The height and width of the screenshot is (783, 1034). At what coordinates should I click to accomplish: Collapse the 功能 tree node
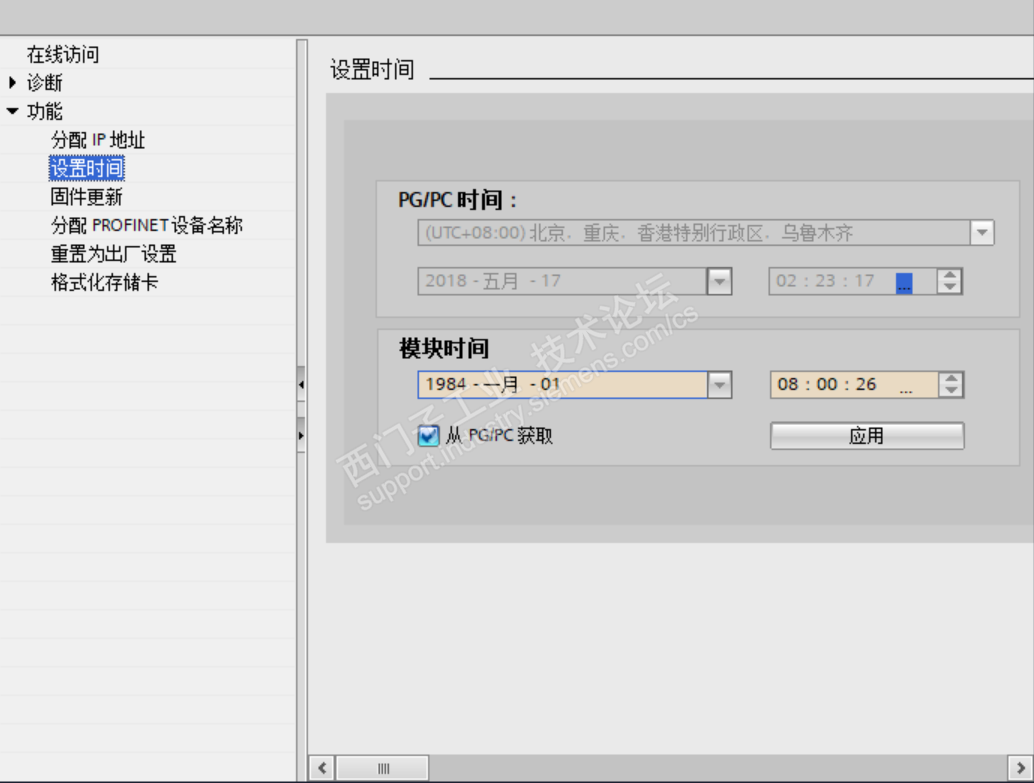(x=12, y=111)
